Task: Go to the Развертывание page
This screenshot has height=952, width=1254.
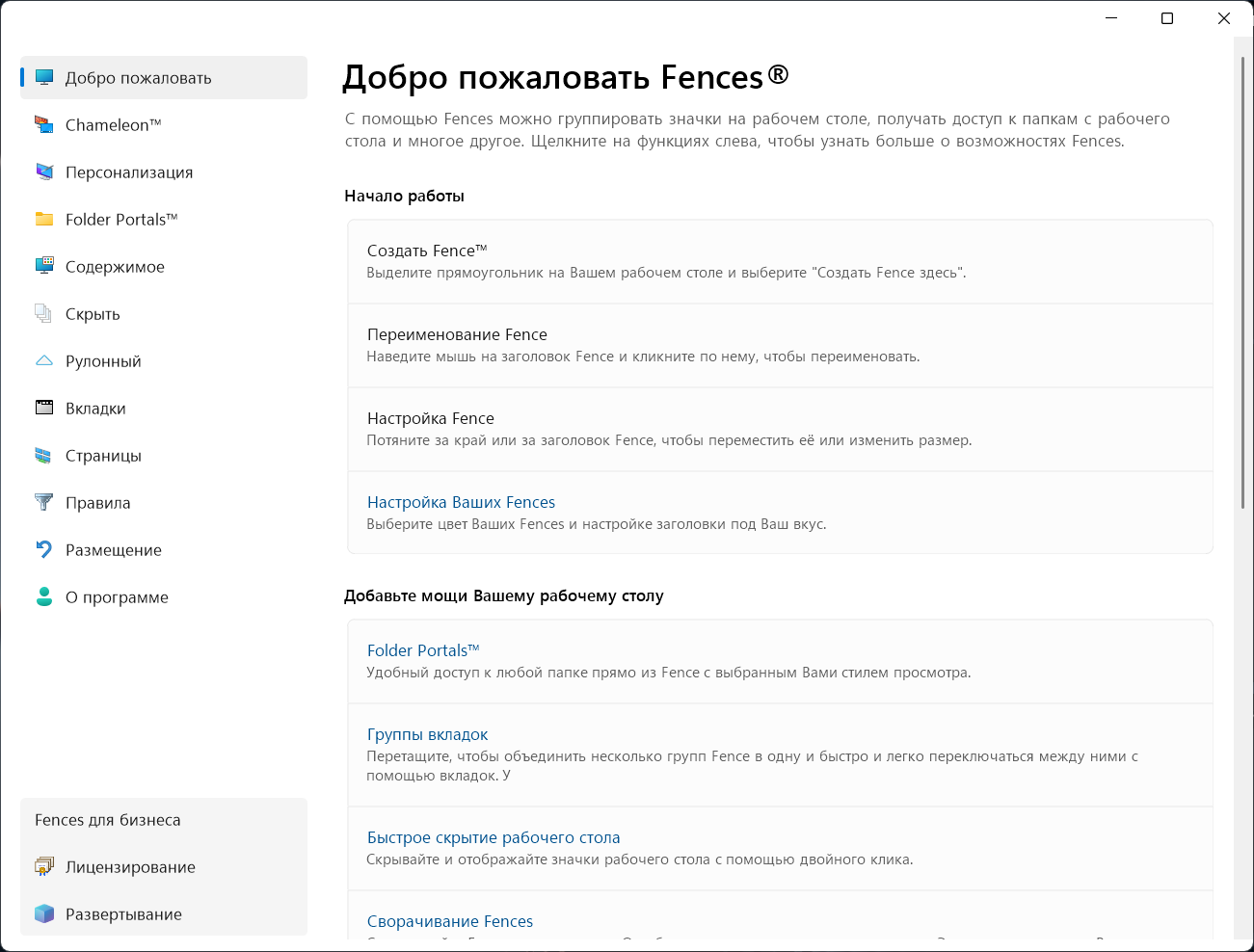Action: pyautogui.click(x=123, y=914)
